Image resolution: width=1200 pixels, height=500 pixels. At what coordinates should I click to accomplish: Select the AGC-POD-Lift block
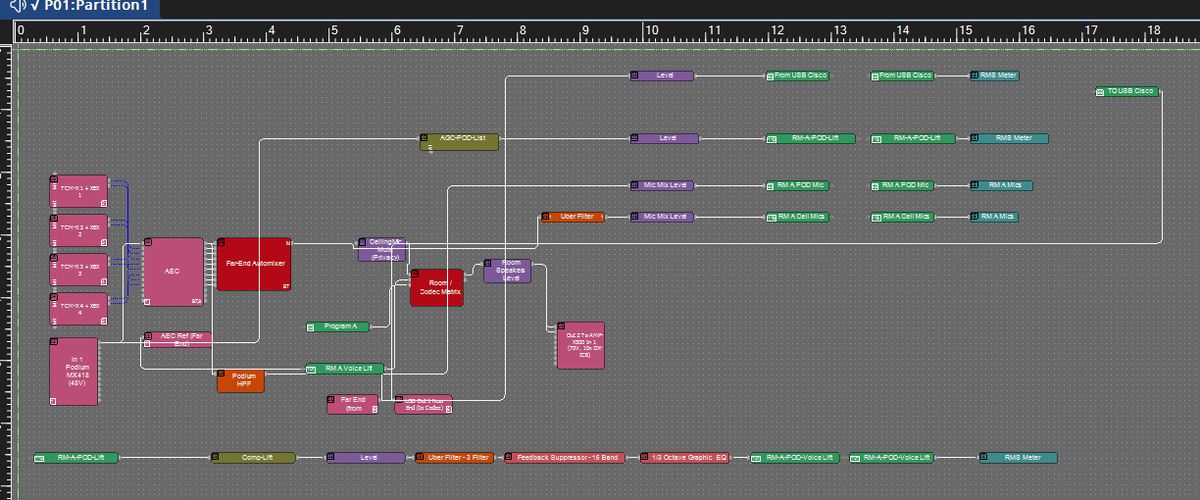[x=459, y=142]
